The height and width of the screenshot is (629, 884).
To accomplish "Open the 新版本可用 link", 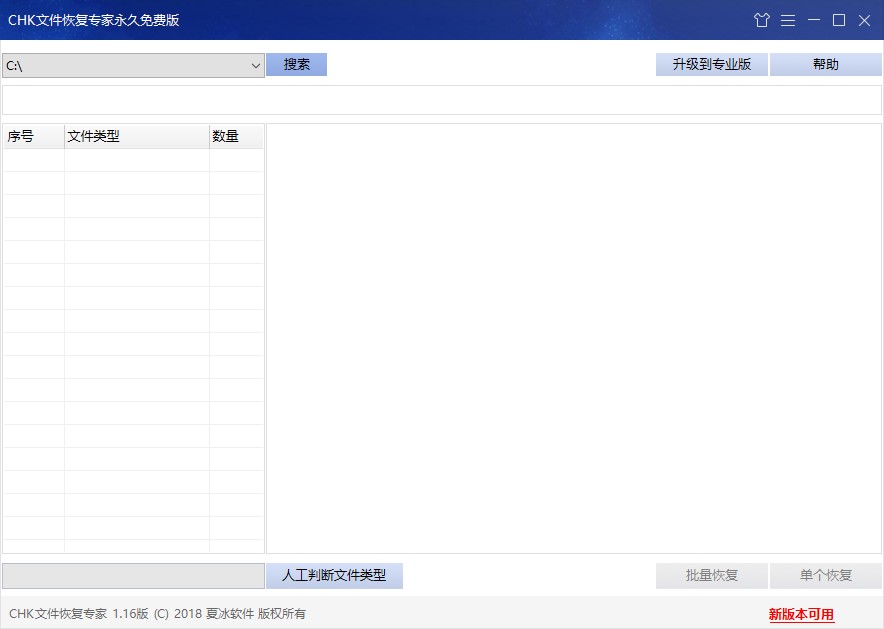I will point(801,614).
